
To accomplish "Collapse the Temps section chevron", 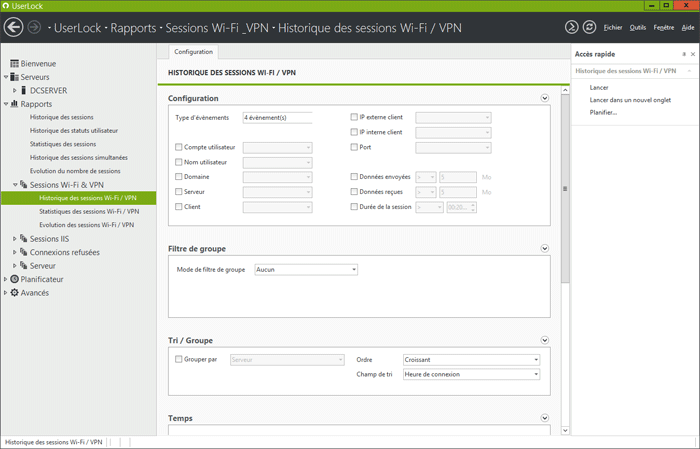I will 545,418.
